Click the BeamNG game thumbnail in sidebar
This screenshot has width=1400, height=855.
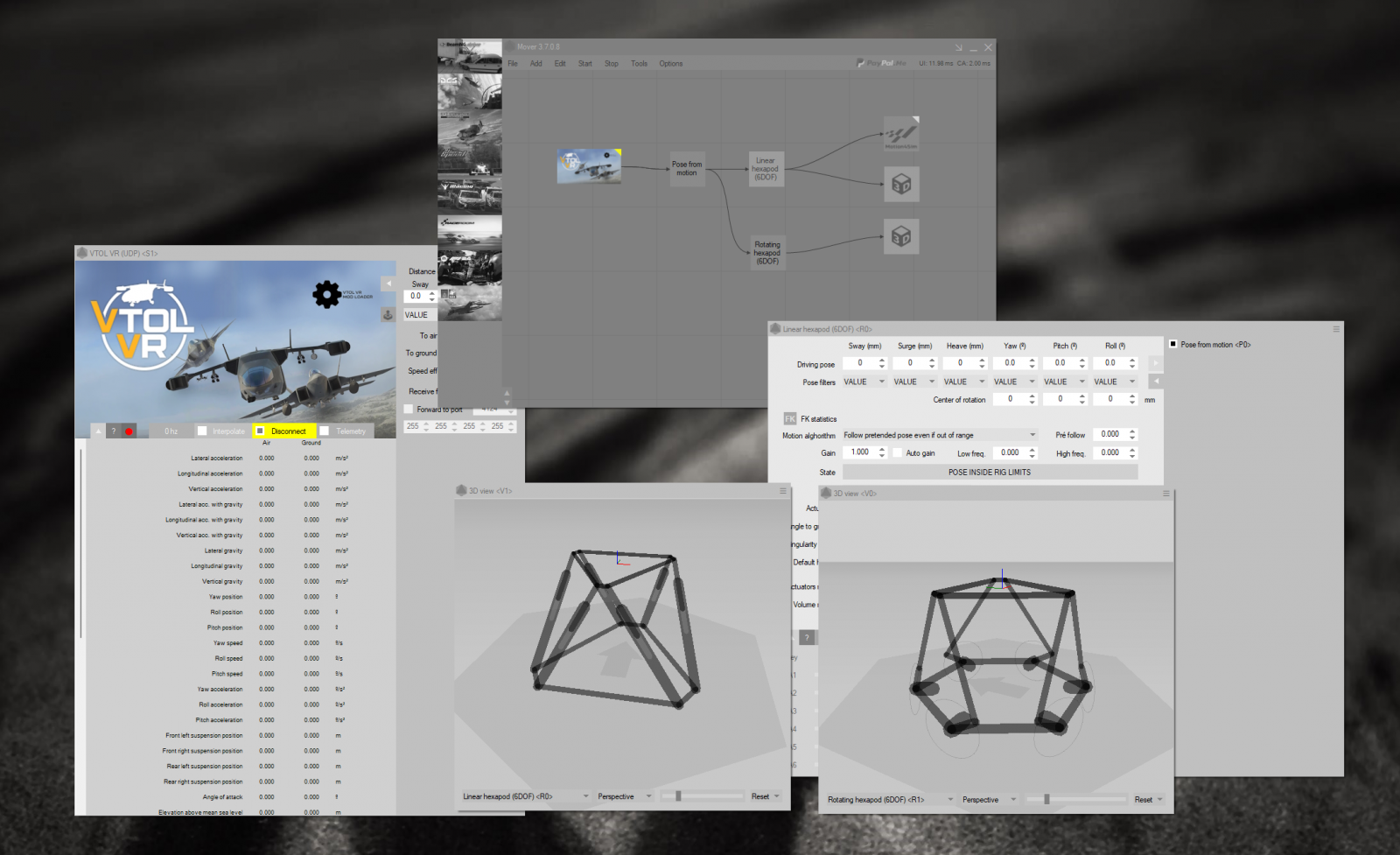coord(470,56)
